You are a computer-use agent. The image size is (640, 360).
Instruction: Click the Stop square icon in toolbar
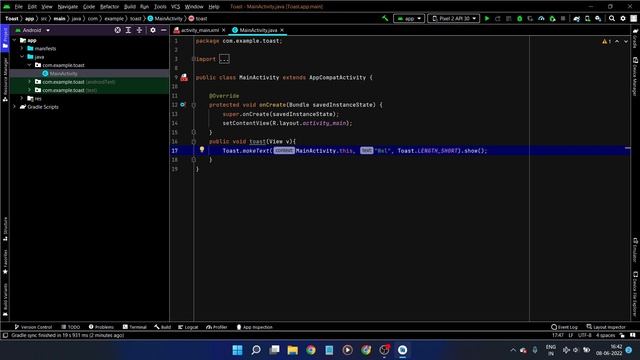pos(563,18)
